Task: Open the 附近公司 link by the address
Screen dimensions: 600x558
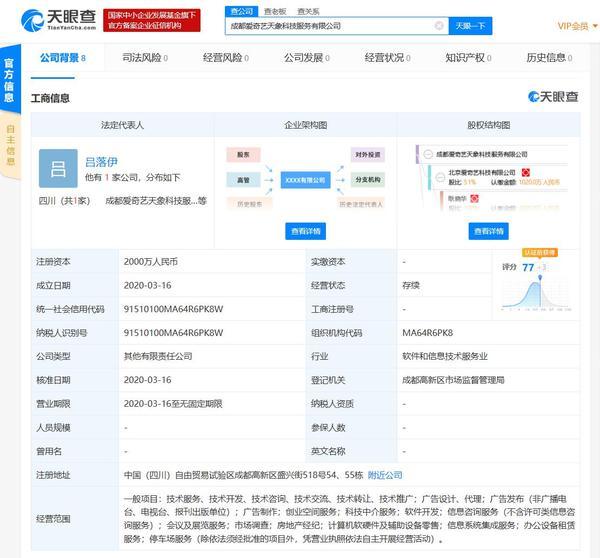Action: 384,475
